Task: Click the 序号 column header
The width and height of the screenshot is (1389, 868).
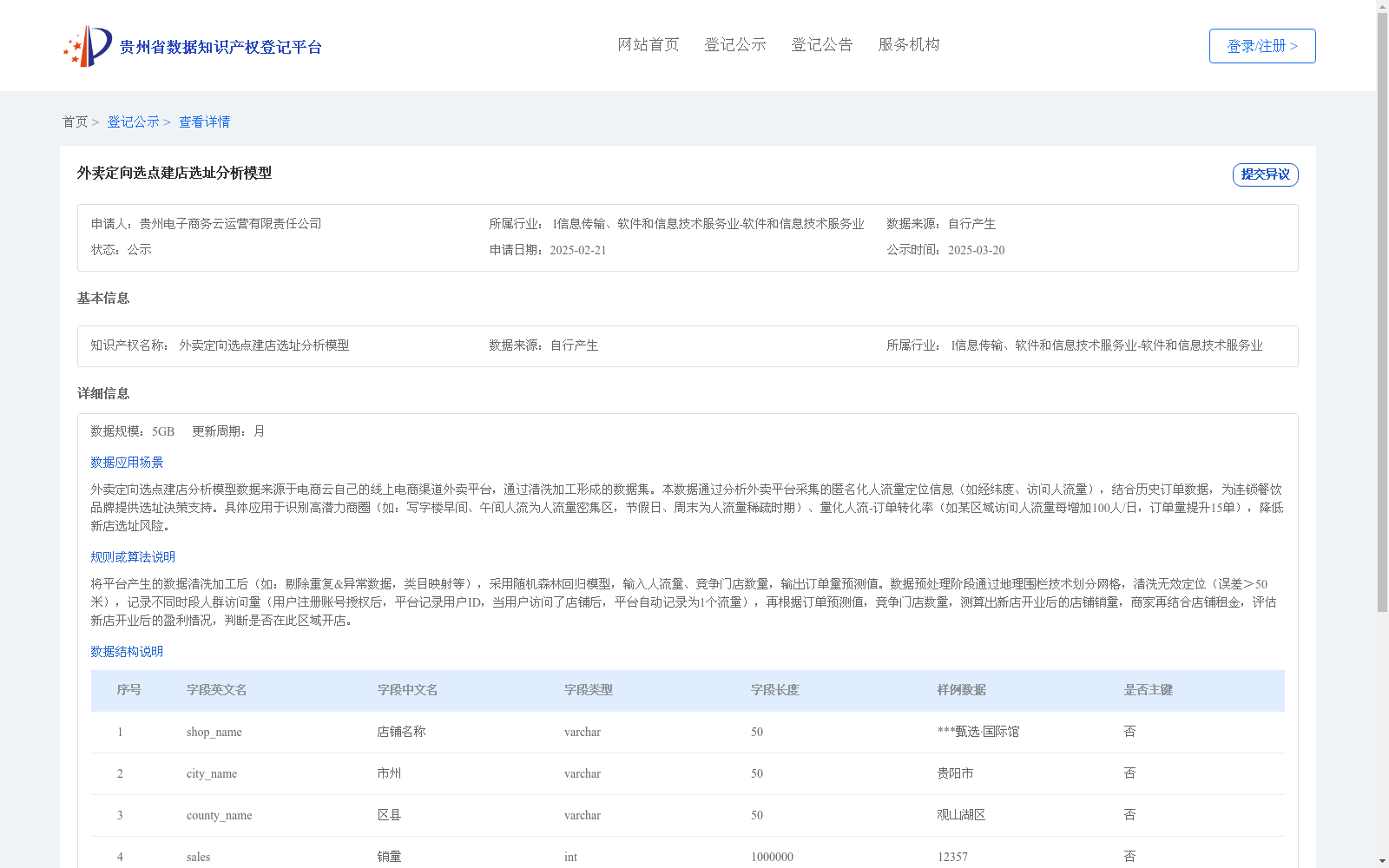Action: tap(129, 690)
